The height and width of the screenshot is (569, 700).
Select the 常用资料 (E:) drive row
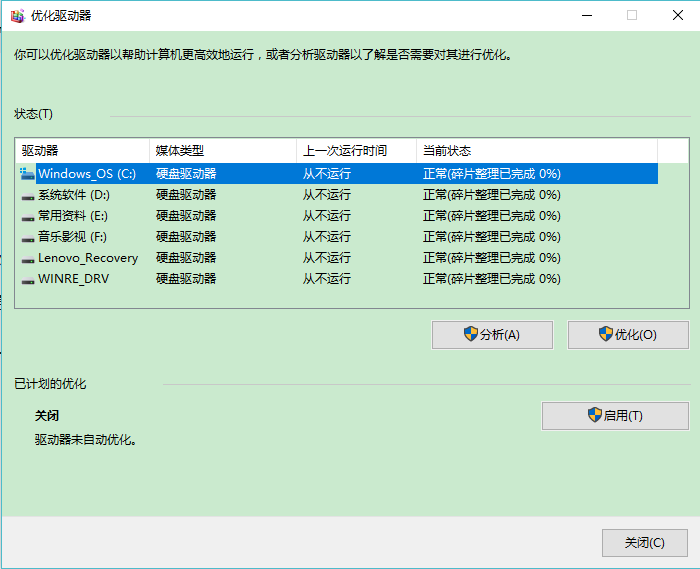[x=337, y=216]
